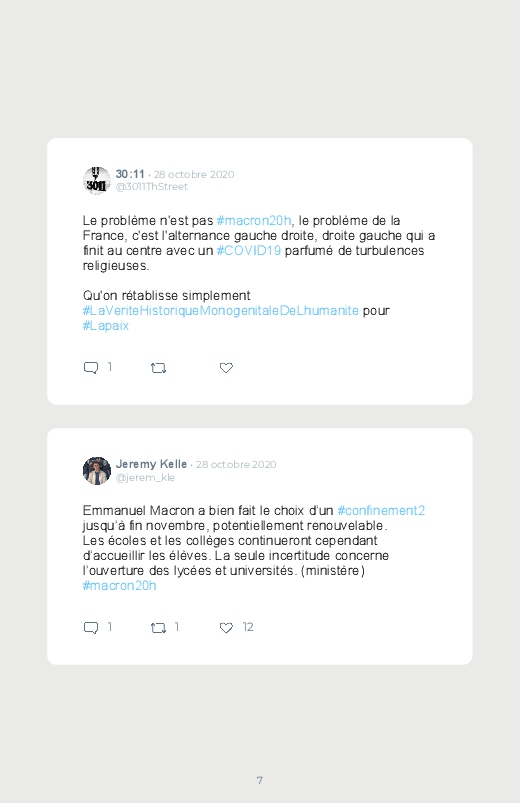Screen dimensions: 520x803
Task: Like the 30:11 tweet with the heart icon
Action: (226, 368)
